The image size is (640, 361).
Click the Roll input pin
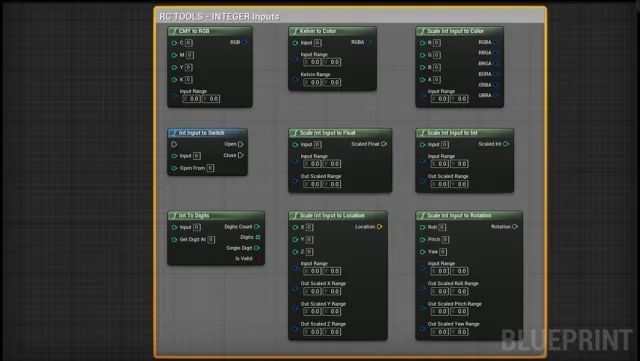(422, 227)
